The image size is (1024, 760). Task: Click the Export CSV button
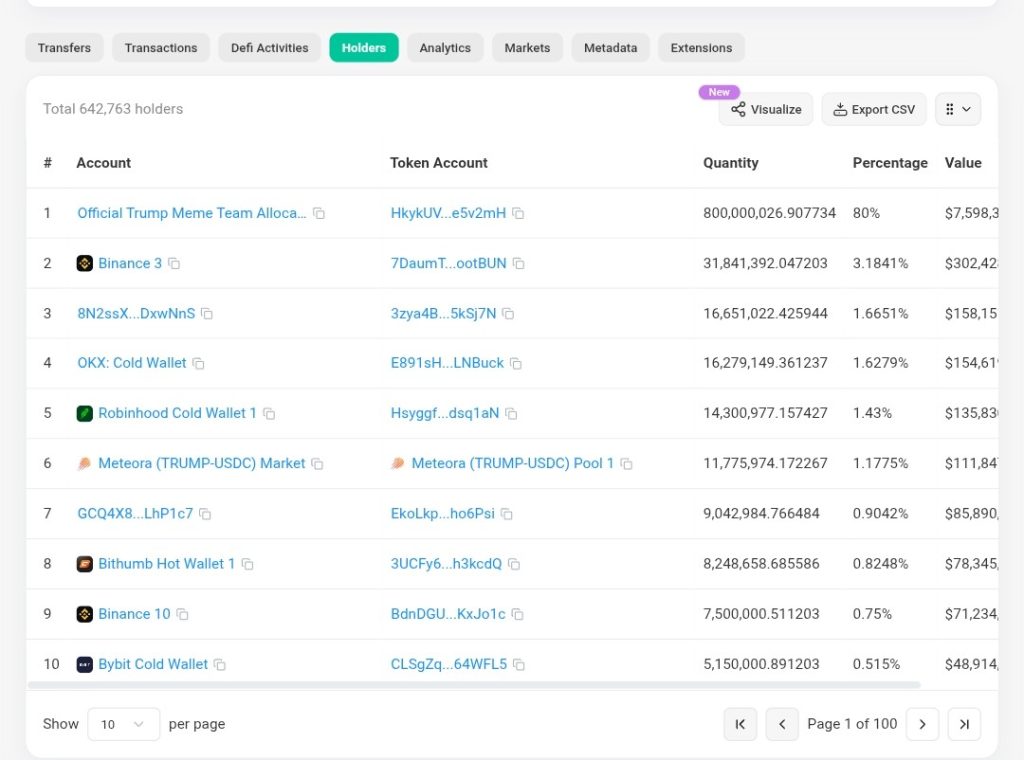pos(873,109)
